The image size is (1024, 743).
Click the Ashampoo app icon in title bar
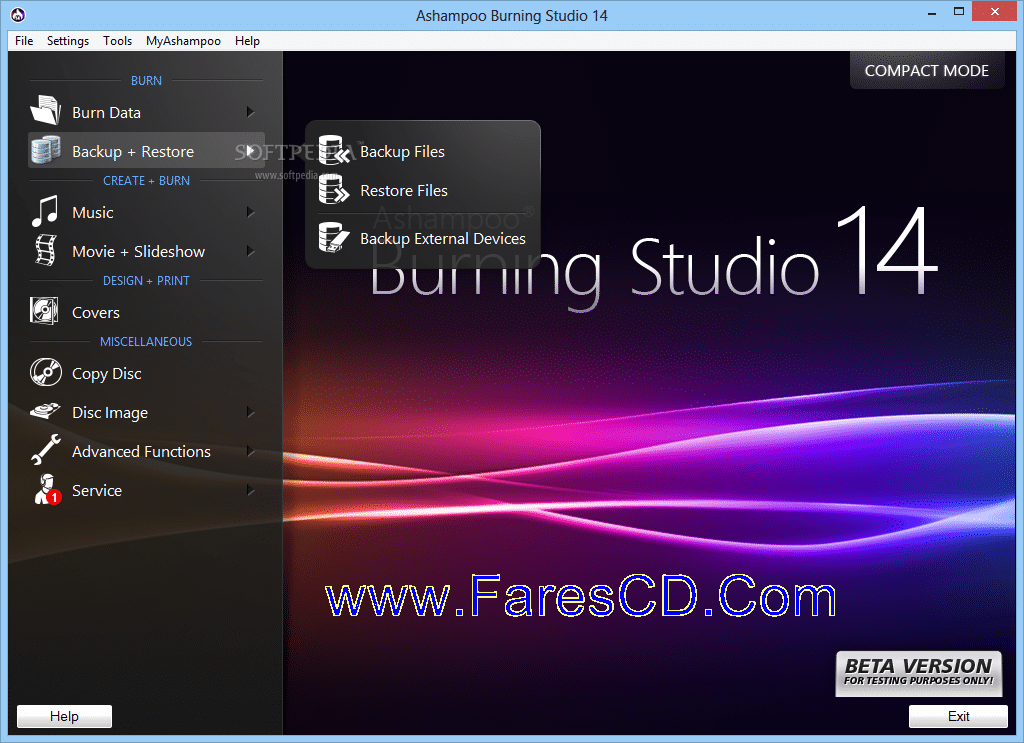(18, 14)
